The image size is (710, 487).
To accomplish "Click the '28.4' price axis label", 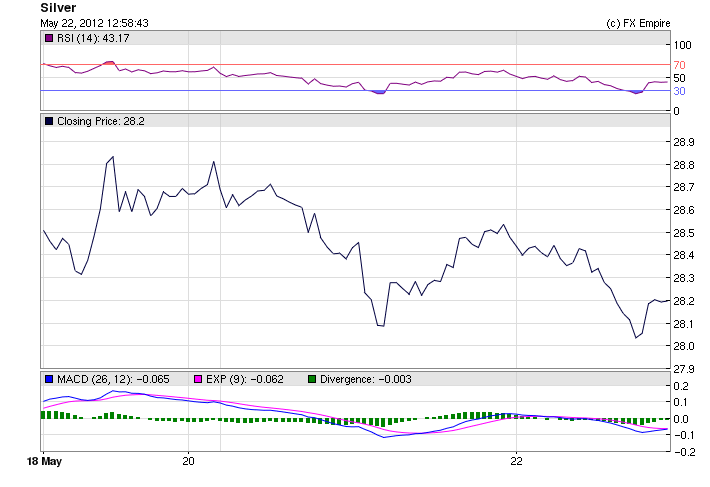I will (x=684, y=255).
